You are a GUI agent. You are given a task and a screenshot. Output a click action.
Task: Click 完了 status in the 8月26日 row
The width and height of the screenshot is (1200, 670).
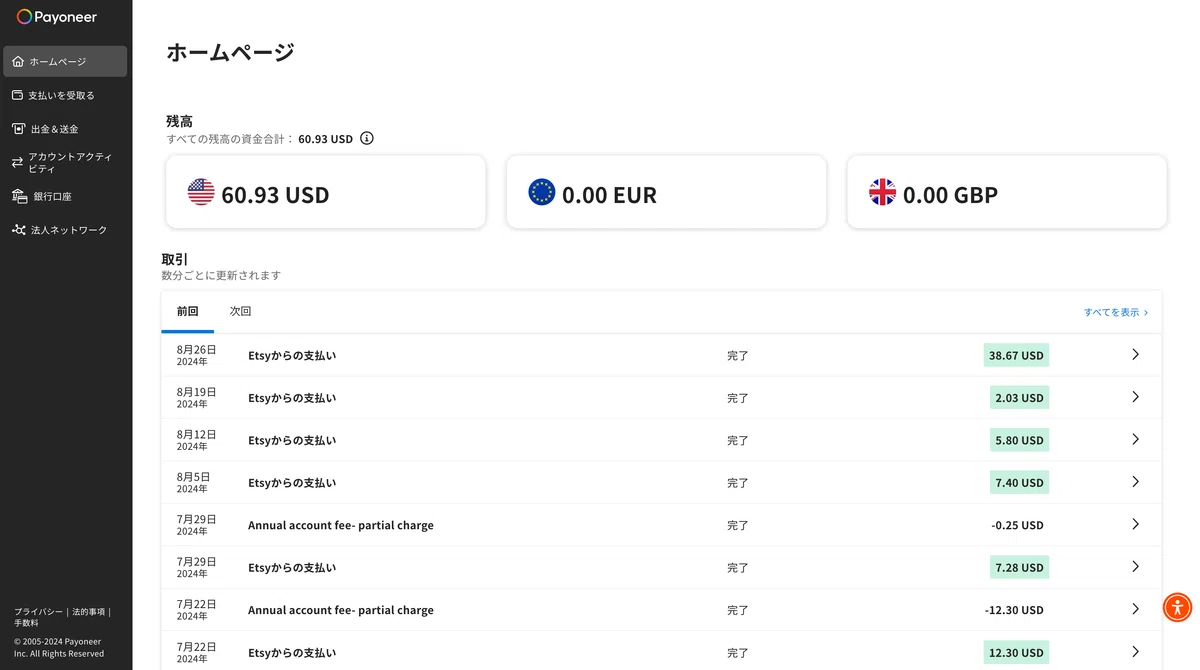[x=738, y=355]
